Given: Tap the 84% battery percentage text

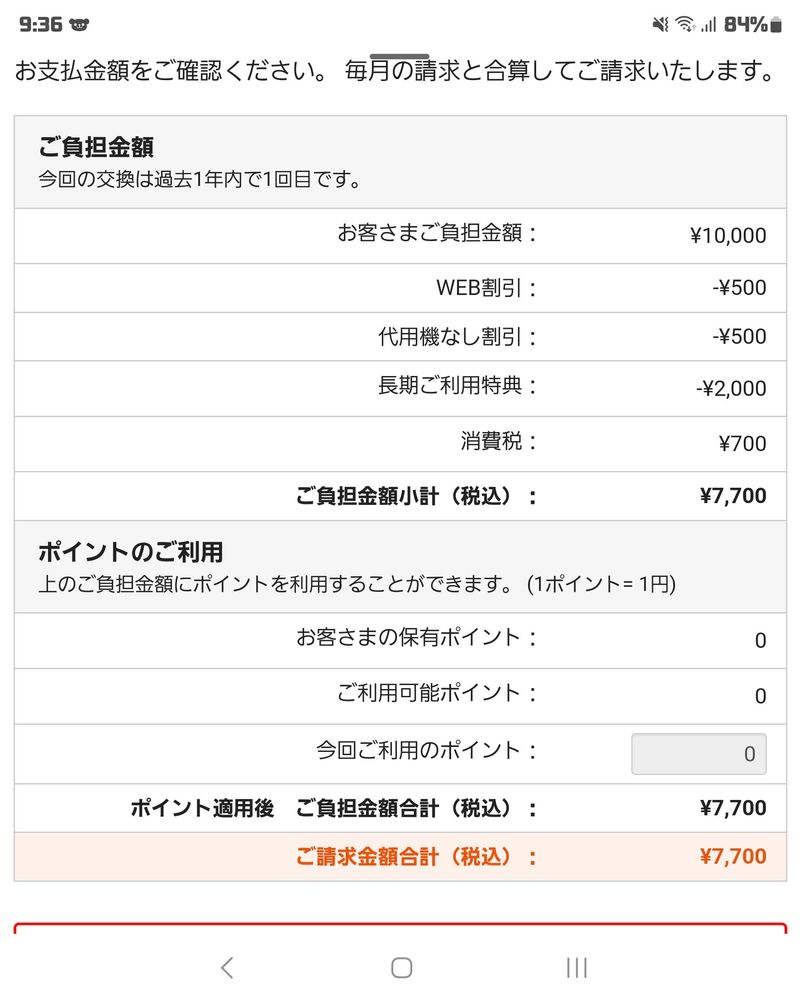Looking at the screenshot, I should click(x=745, y=24).
